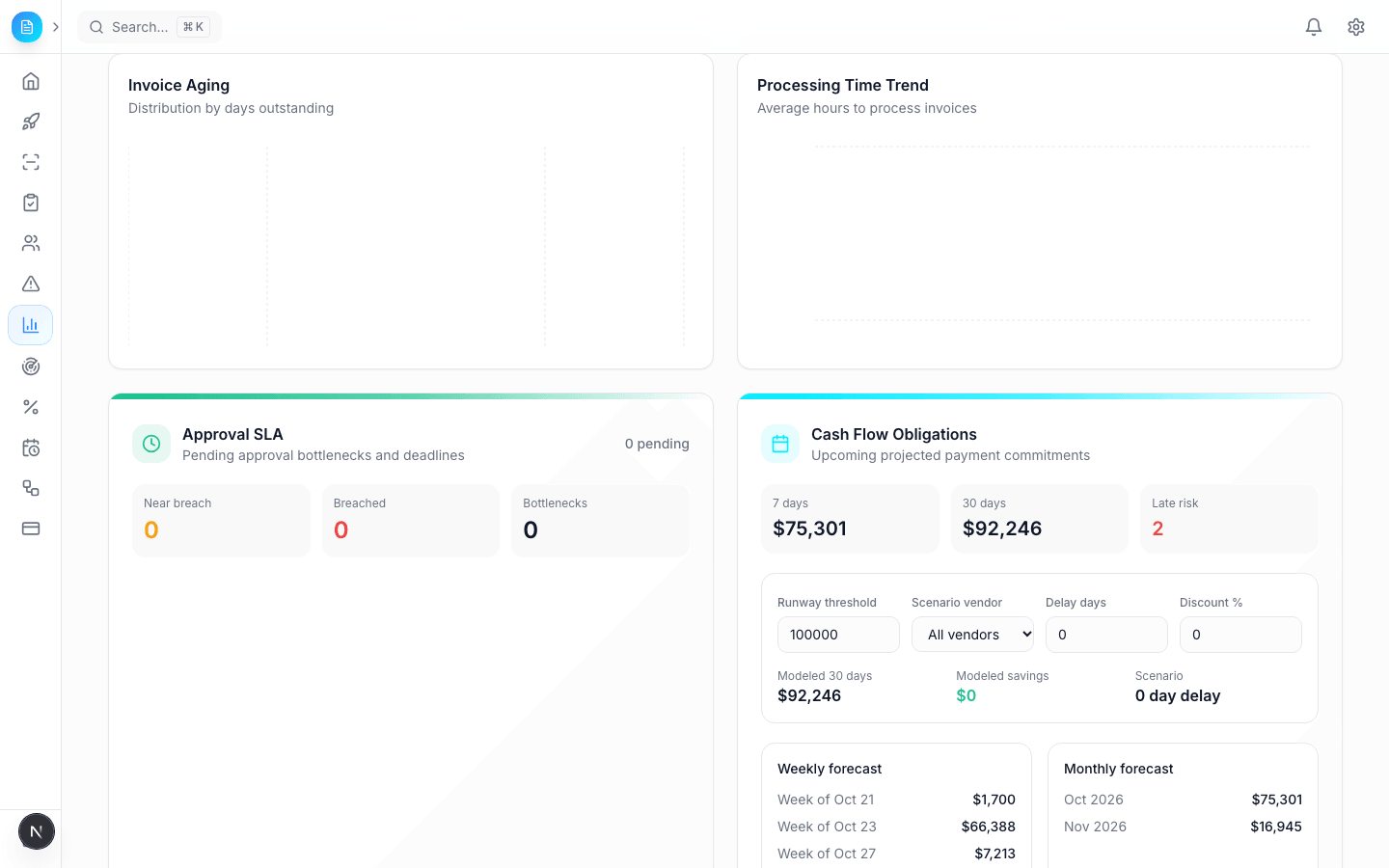Open the credit card icon in the sidebar
The height and width of the screenshot is (868, 1389).
[31, 529]
